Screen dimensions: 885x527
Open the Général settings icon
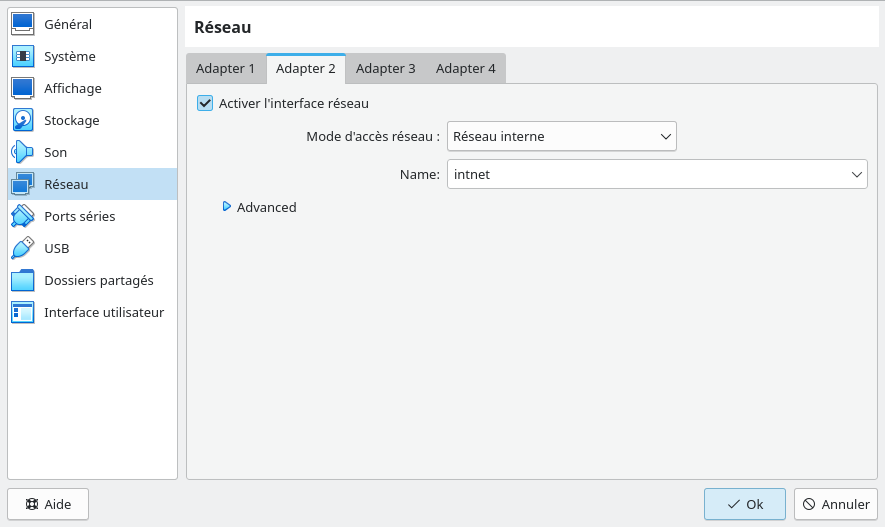click(x=23, y=24)
